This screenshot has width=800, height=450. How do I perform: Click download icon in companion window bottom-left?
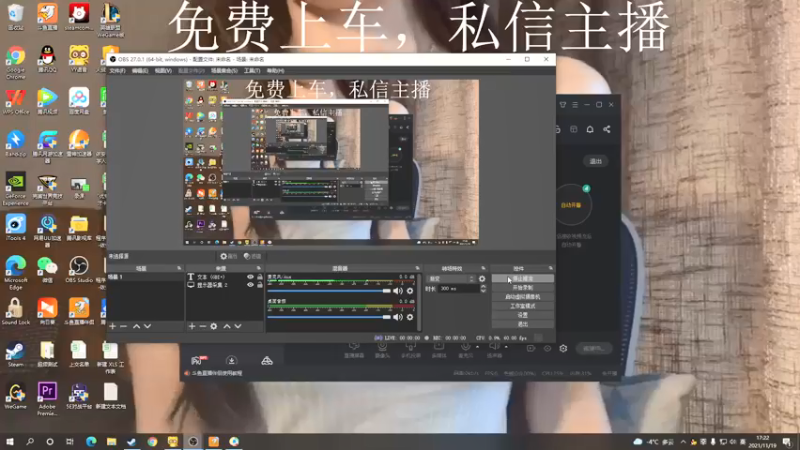[231, 361]
